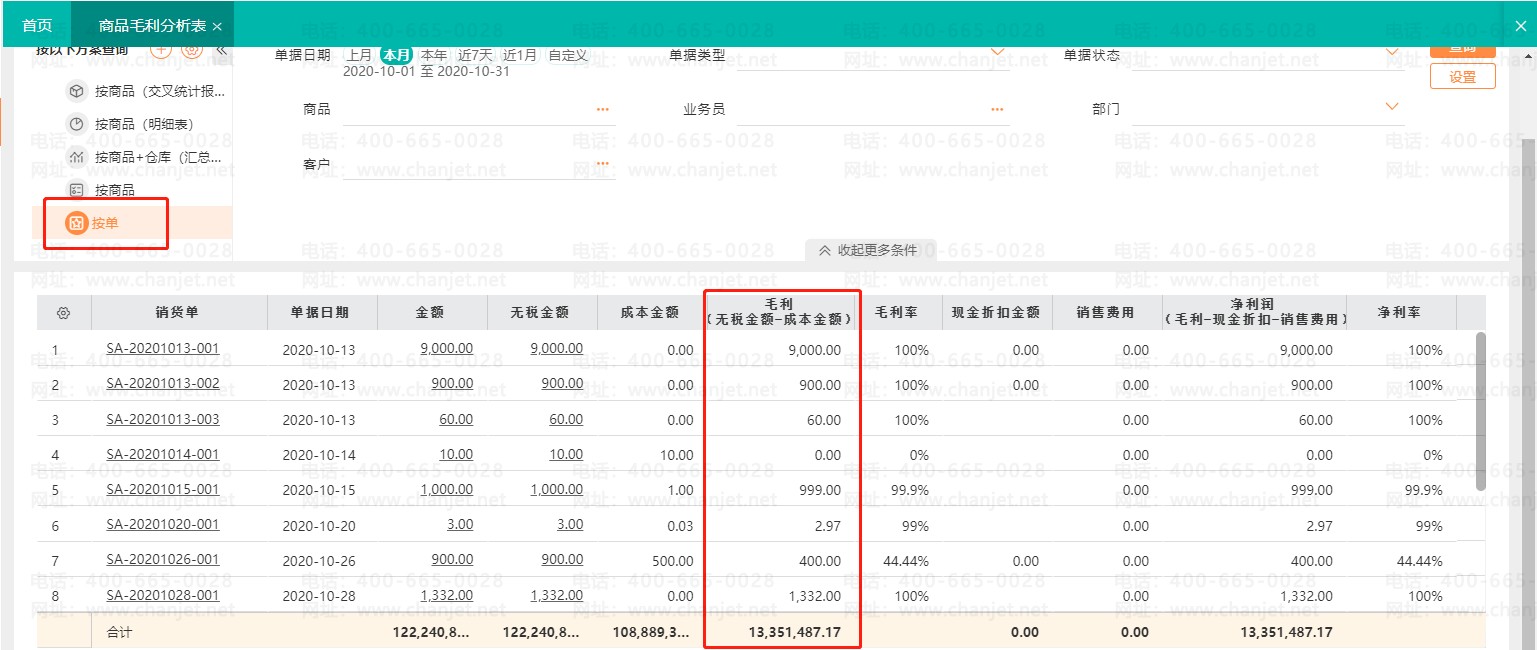The image size is (1537, 650).
Task: Open table column settings gear icon
Action: [x=64, y=313]
